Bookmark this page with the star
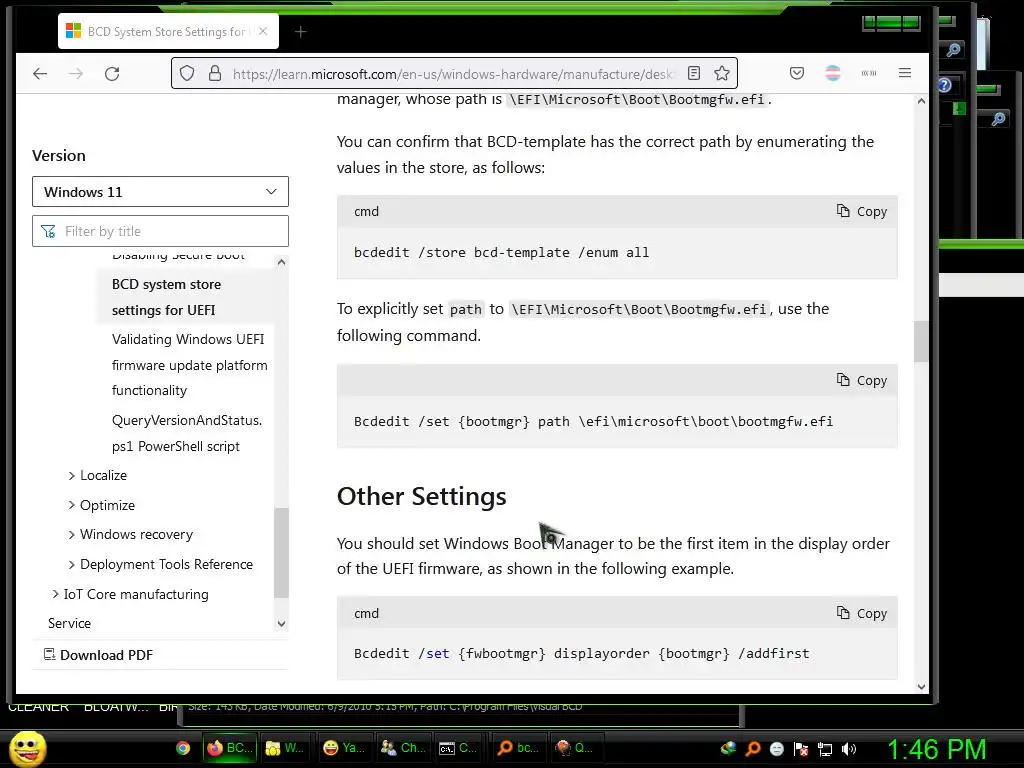The height and width of the screenshot is (768, 1024). pyautogui.click(x=722, y=73)
